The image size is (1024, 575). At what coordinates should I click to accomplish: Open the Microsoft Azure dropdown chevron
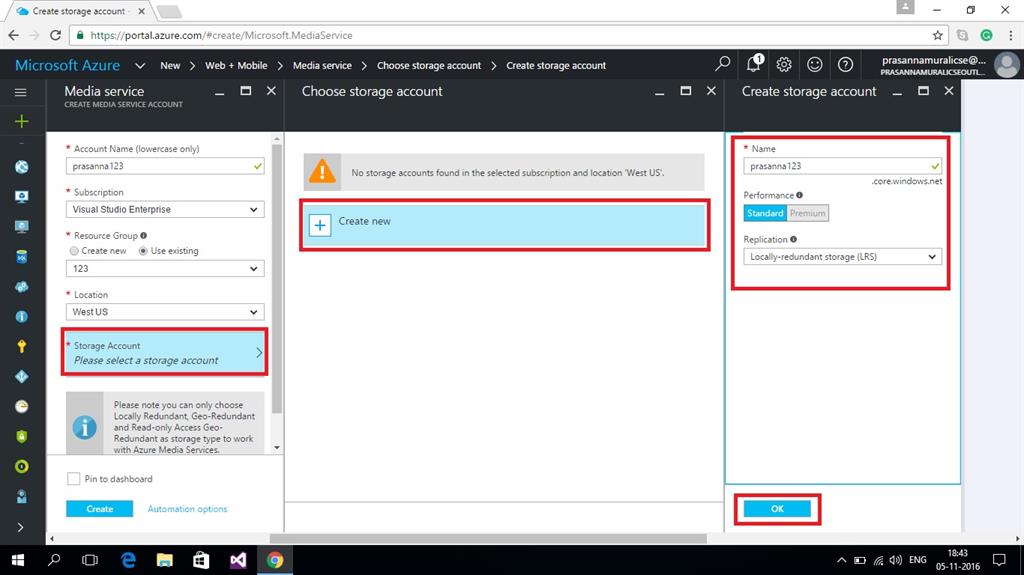[x=140, y=65]
